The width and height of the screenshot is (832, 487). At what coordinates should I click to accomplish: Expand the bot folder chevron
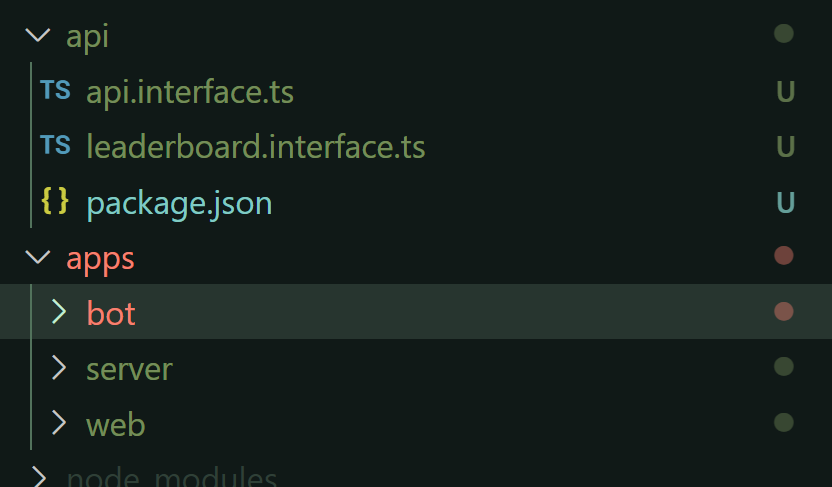click(59, 311)
